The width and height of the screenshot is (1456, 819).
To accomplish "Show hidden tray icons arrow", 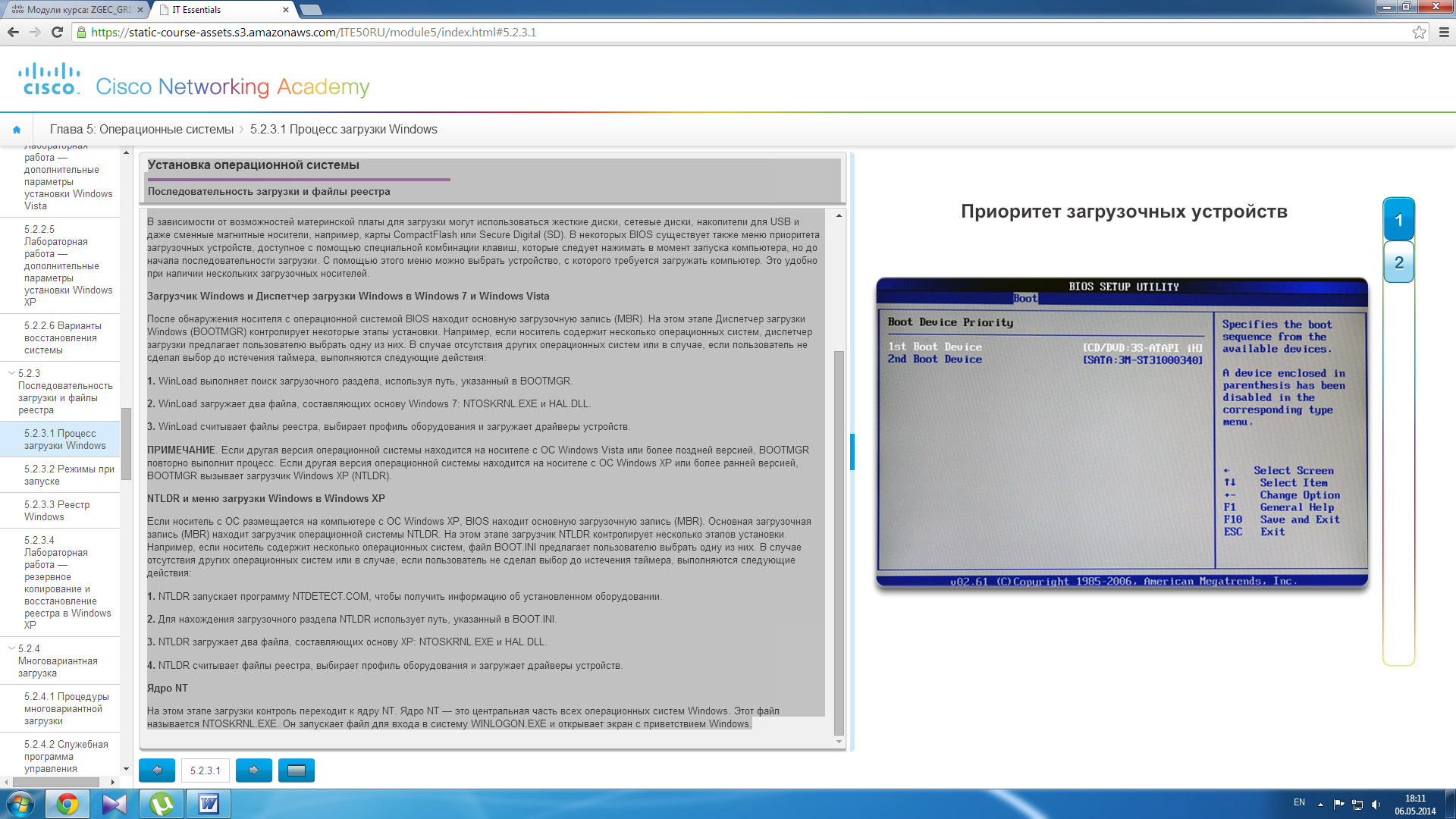I will point(1320,804).
